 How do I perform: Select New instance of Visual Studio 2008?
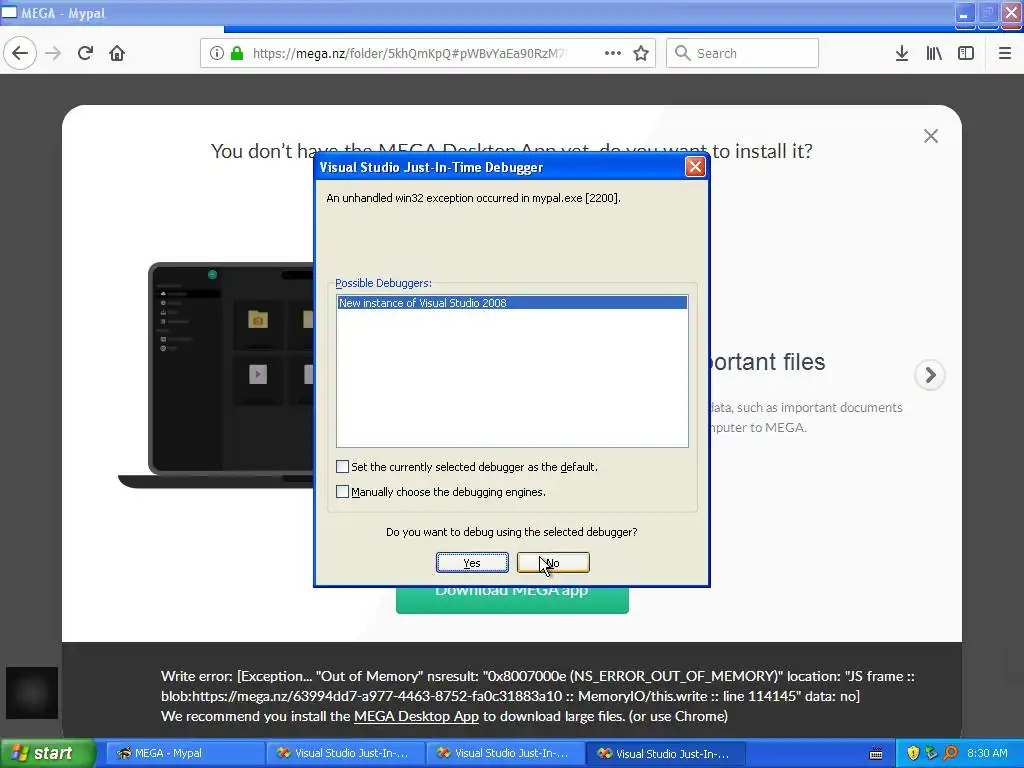512,303
